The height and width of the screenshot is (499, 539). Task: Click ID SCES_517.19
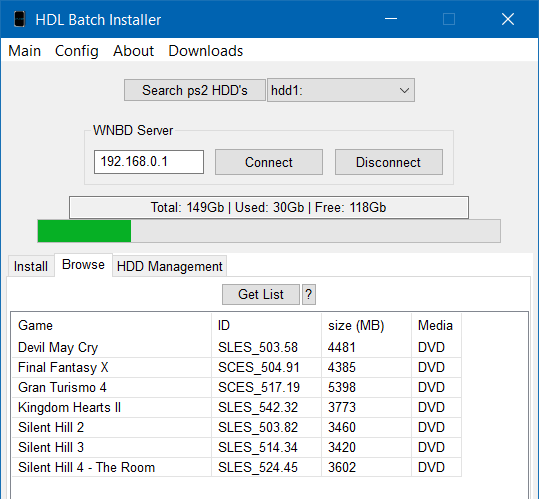(259, 387)
